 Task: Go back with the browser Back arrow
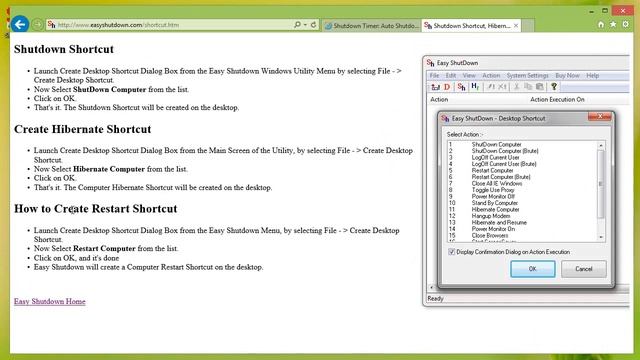(x=20, y=24)
